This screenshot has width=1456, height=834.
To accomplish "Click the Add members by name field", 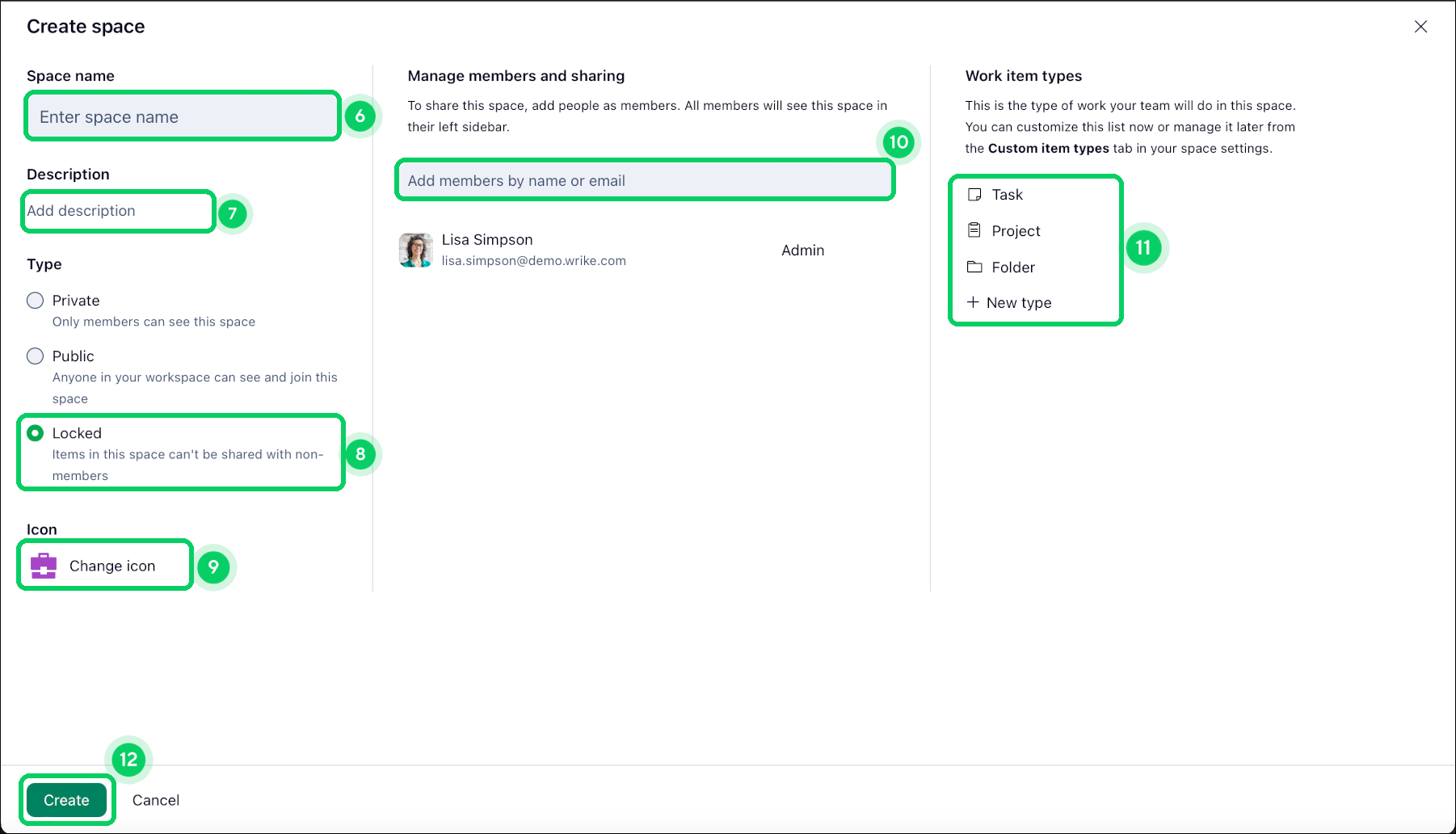I will [x=645, y=180].
